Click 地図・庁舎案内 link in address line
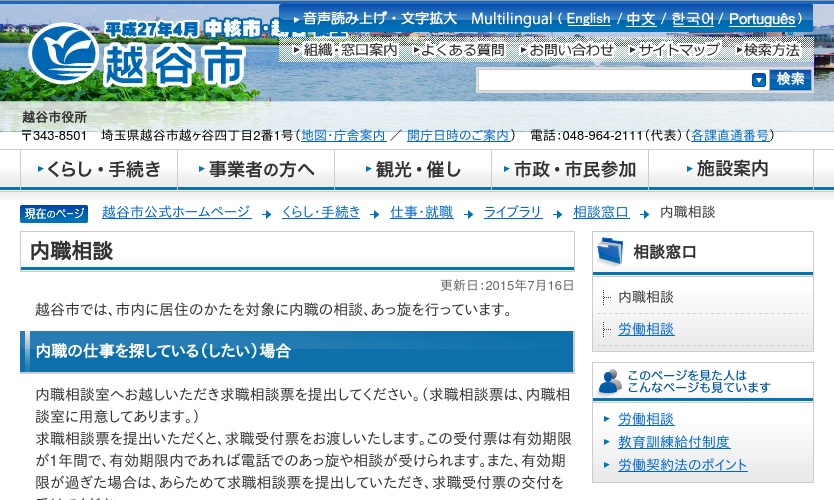 pyautogui.click(x=343, y=136)
